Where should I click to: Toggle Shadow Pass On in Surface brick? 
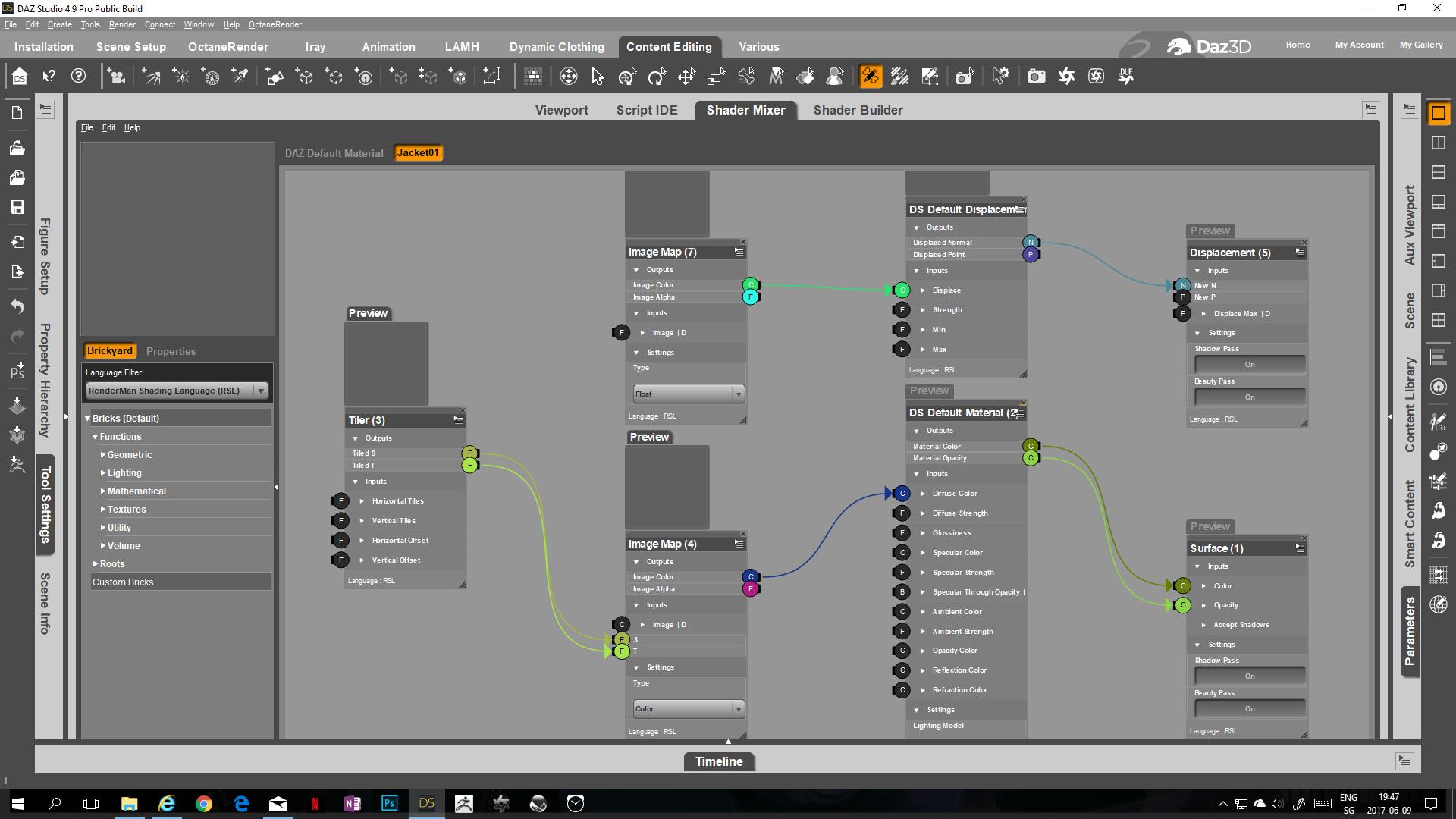click(x=1249, y=676)
